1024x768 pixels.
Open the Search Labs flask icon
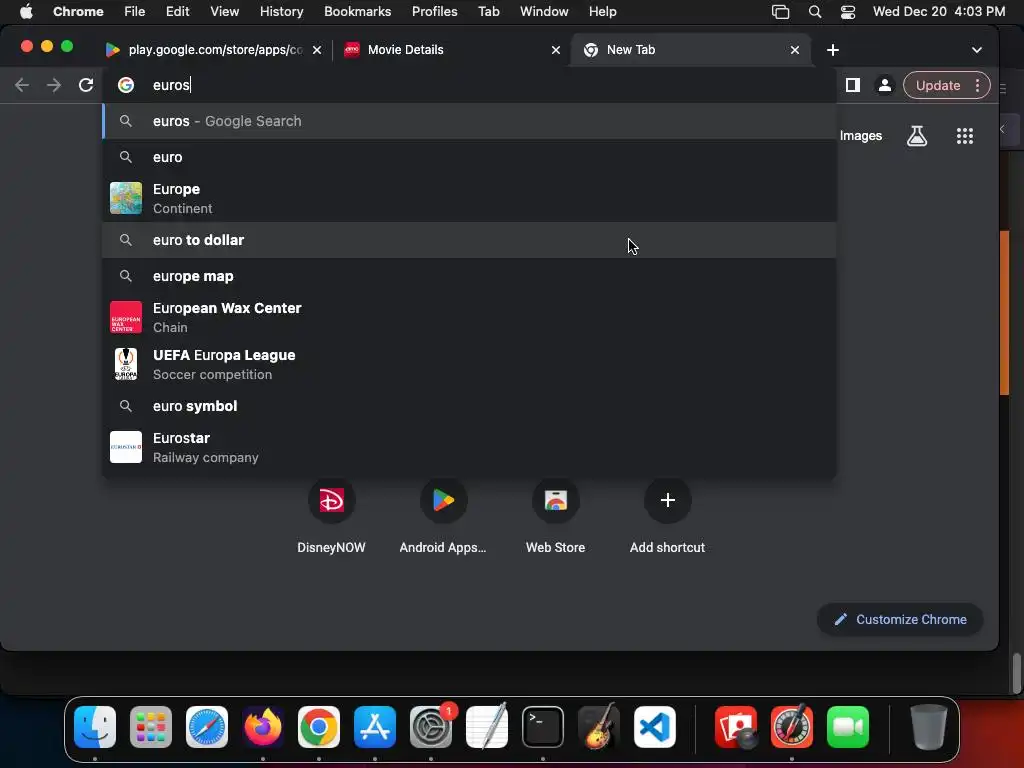(x=917, y=136)
